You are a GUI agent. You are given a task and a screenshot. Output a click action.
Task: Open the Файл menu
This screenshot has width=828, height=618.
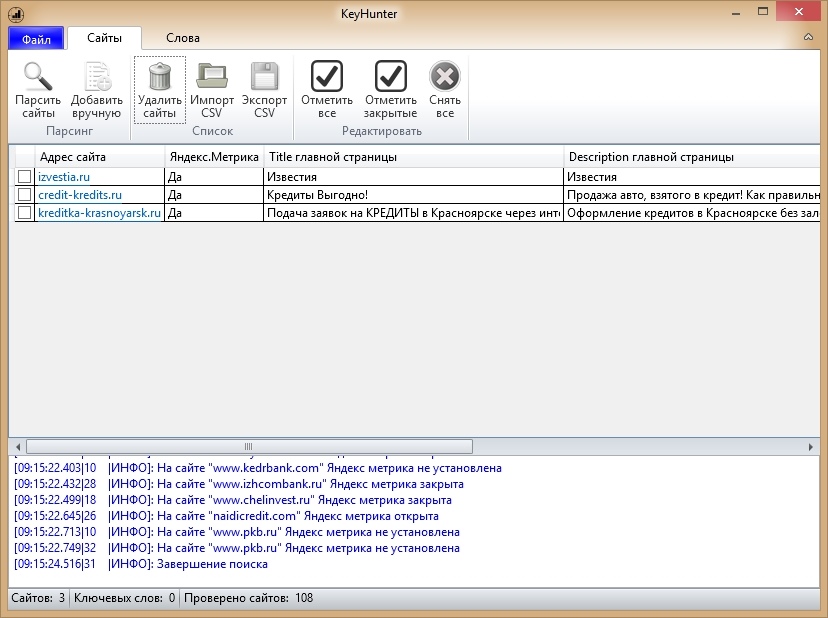(x=36, y=38)
